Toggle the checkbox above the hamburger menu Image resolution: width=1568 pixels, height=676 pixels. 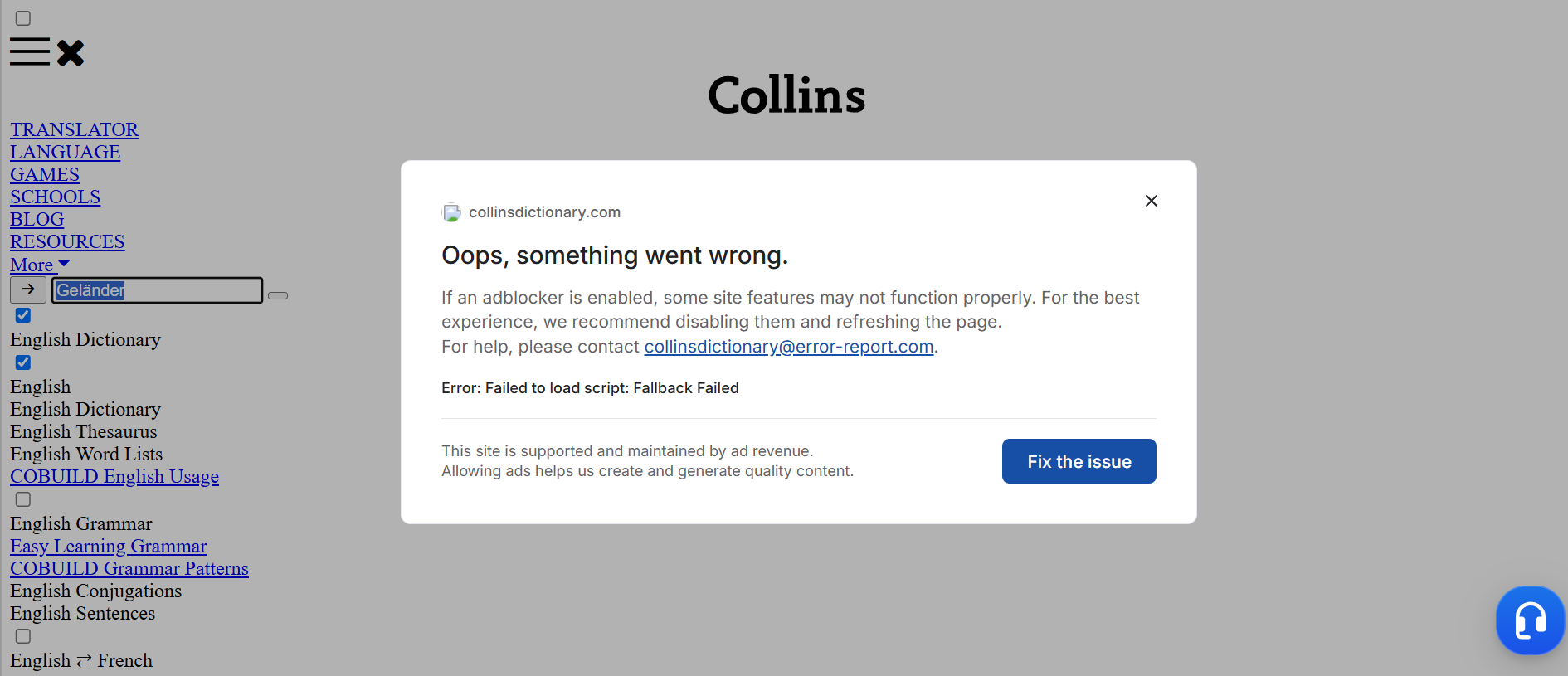[23, 18]
